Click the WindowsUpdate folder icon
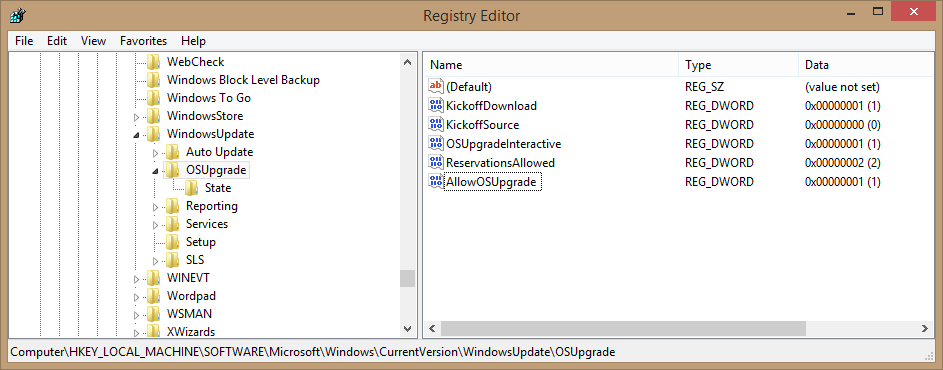943x370 pixels. (154, 134)
